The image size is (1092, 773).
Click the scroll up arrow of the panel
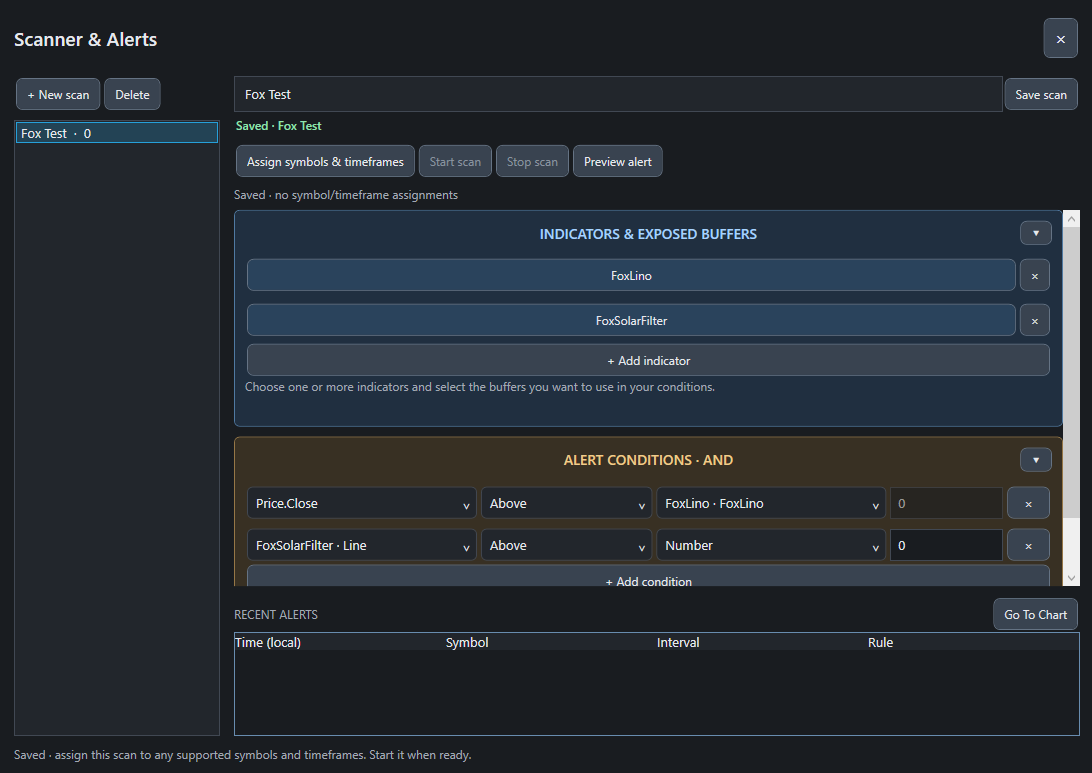click(x=1071, y=219)
